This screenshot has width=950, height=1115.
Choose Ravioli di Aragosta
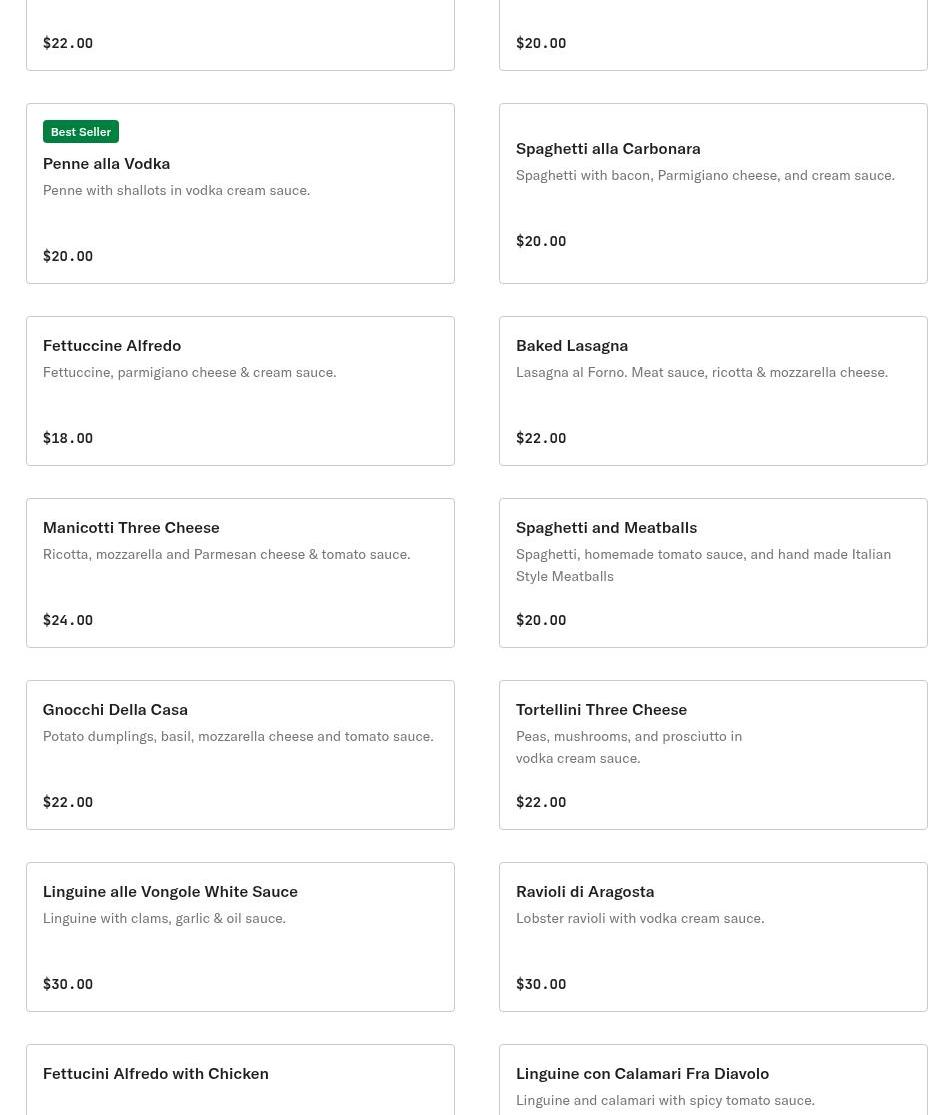pos(585,891)
